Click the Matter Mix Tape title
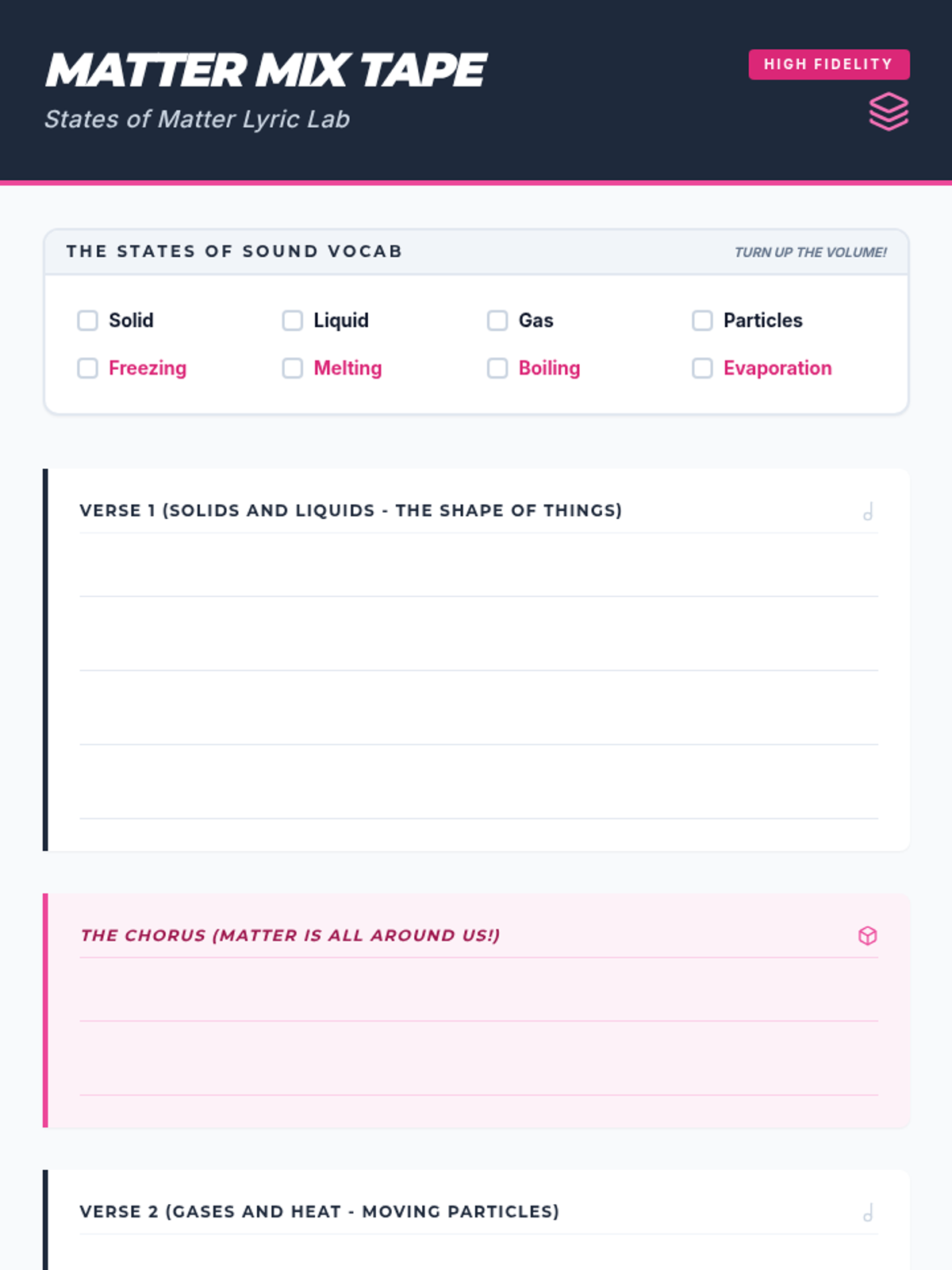Image resolution: width=952 pixels, height=1270 pixels. click(266, 70)
